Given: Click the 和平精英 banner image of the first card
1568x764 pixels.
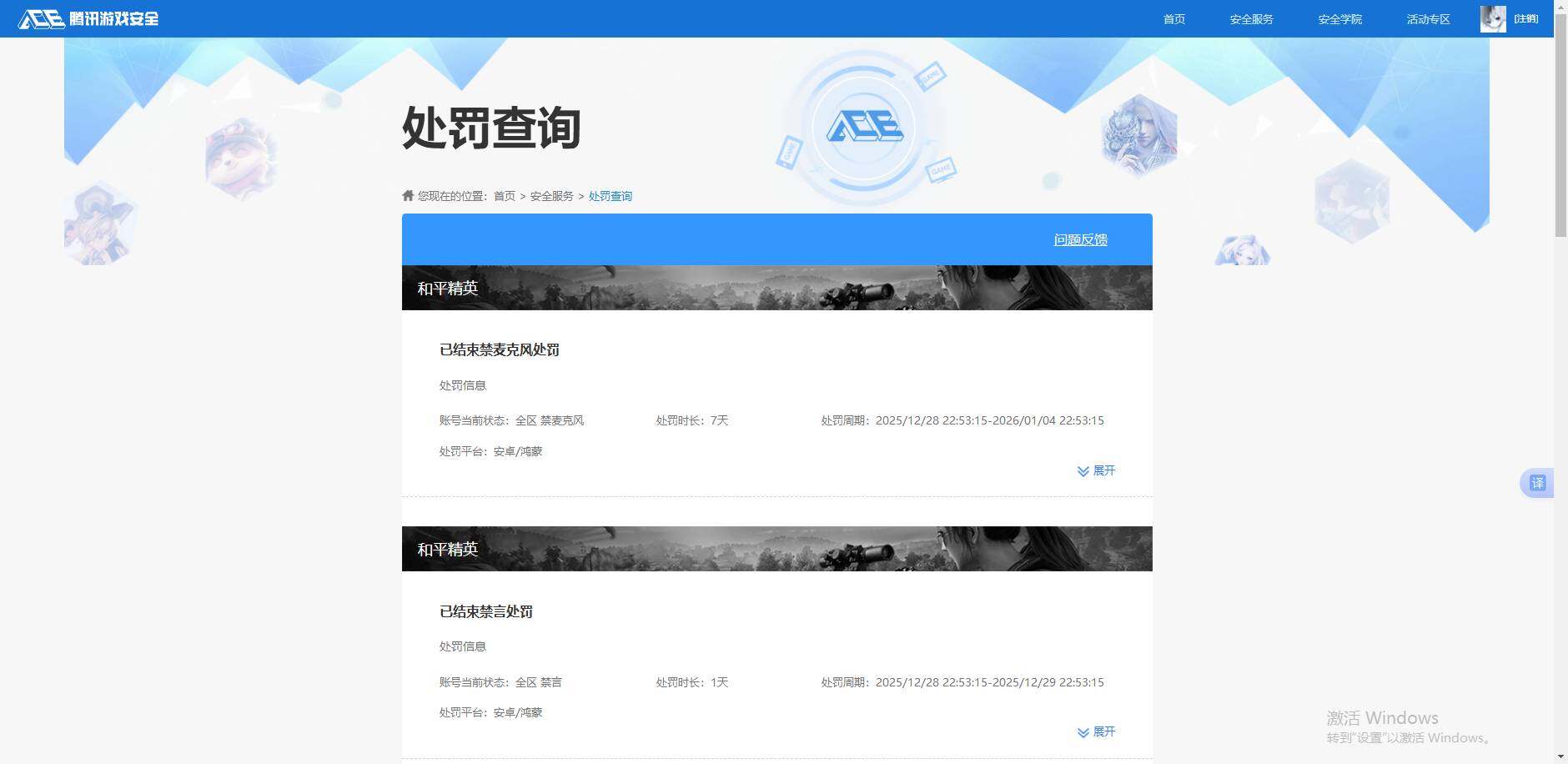Looking at the screenshot, I should click(x=776, y=287).
